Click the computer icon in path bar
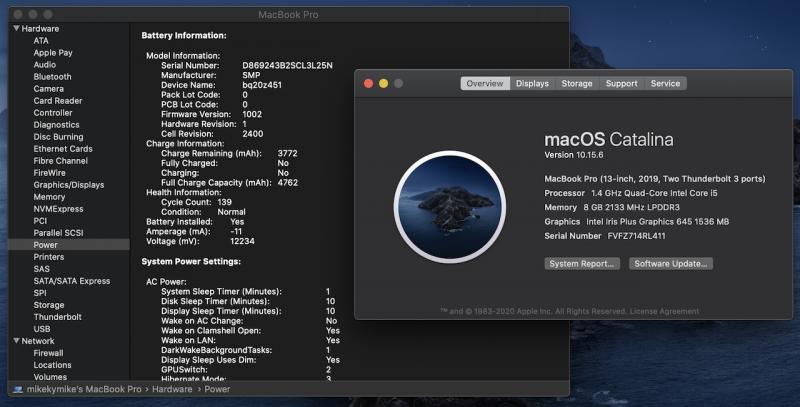This screenshot has height=407, width=800. (18, 389)
